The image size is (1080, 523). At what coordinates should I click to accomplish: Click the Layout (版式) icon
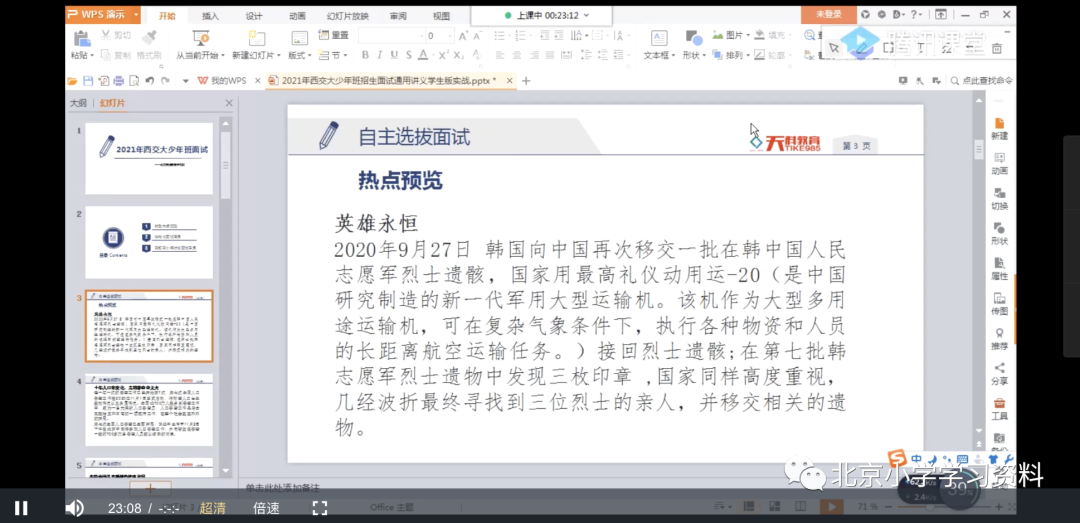coord(300,38)
